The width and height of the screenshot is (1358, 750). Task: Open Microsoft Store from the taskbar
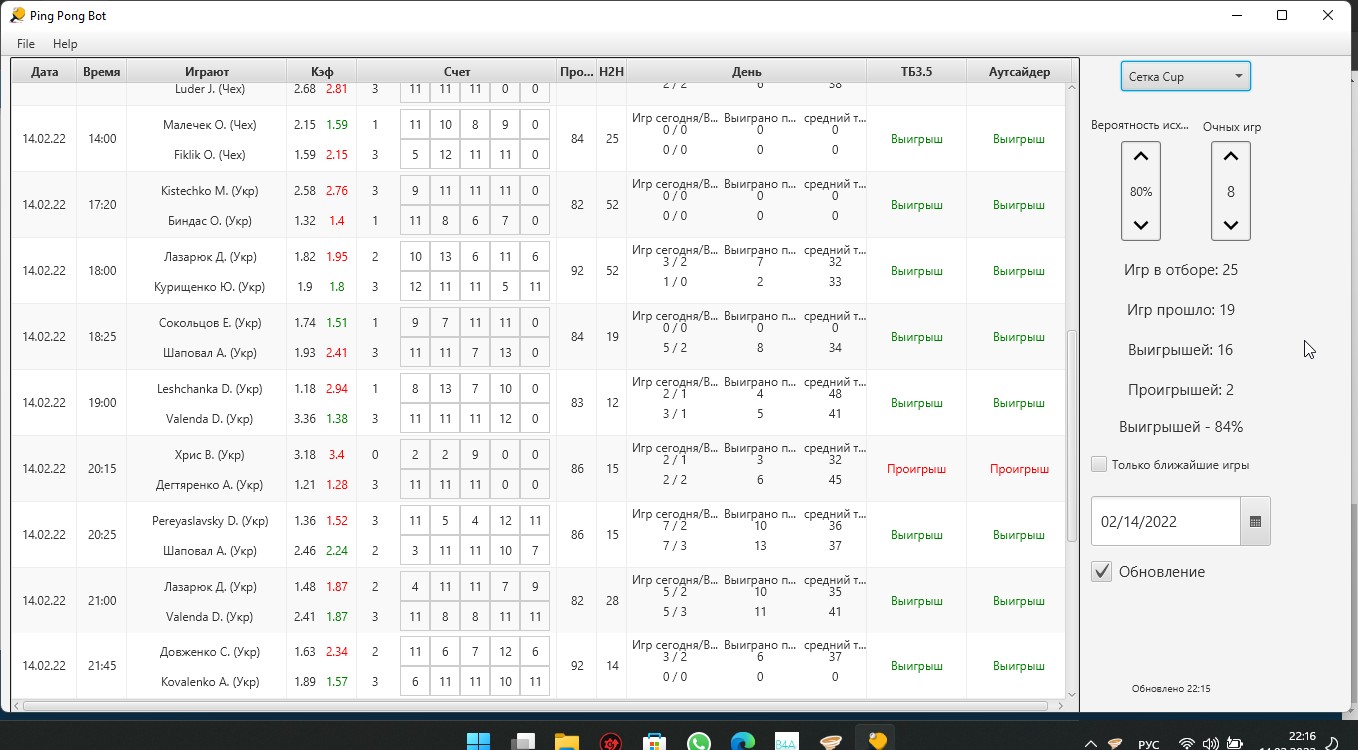click(x=654, y=742)
